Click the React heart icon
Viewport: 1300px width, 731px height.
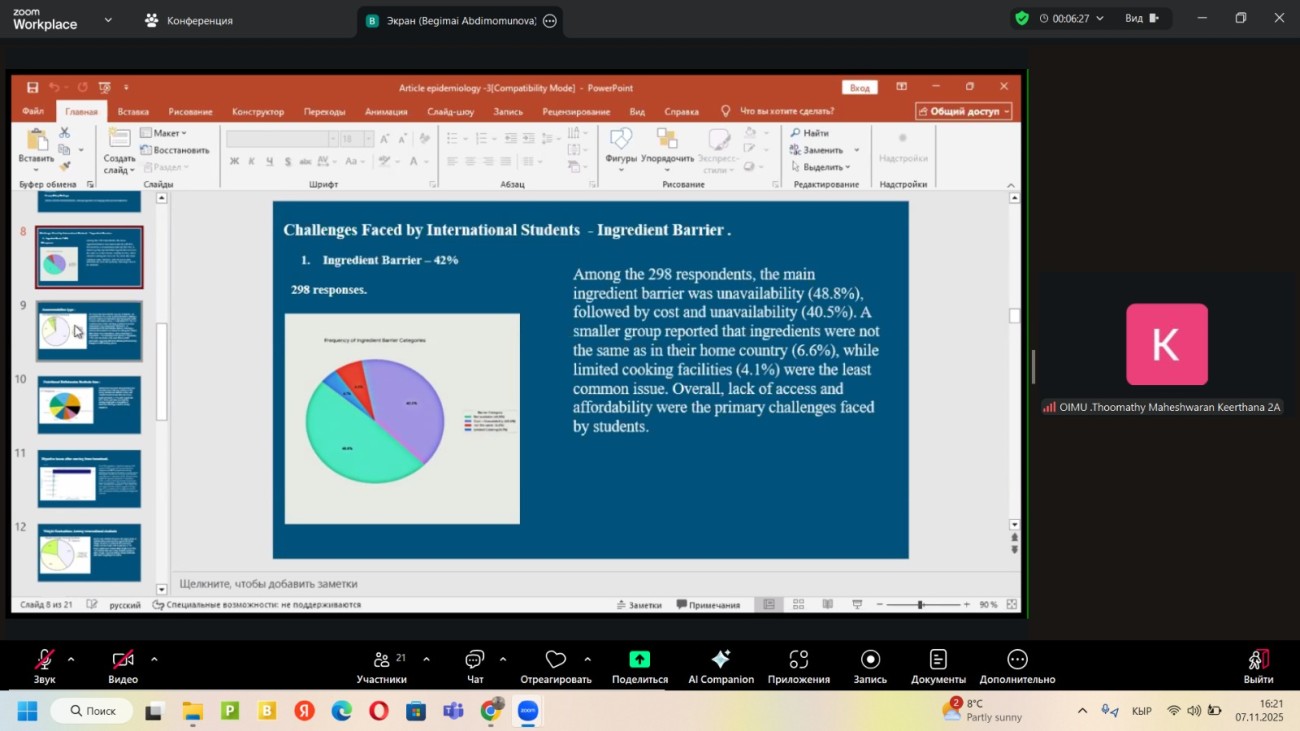tap(555, 660)
